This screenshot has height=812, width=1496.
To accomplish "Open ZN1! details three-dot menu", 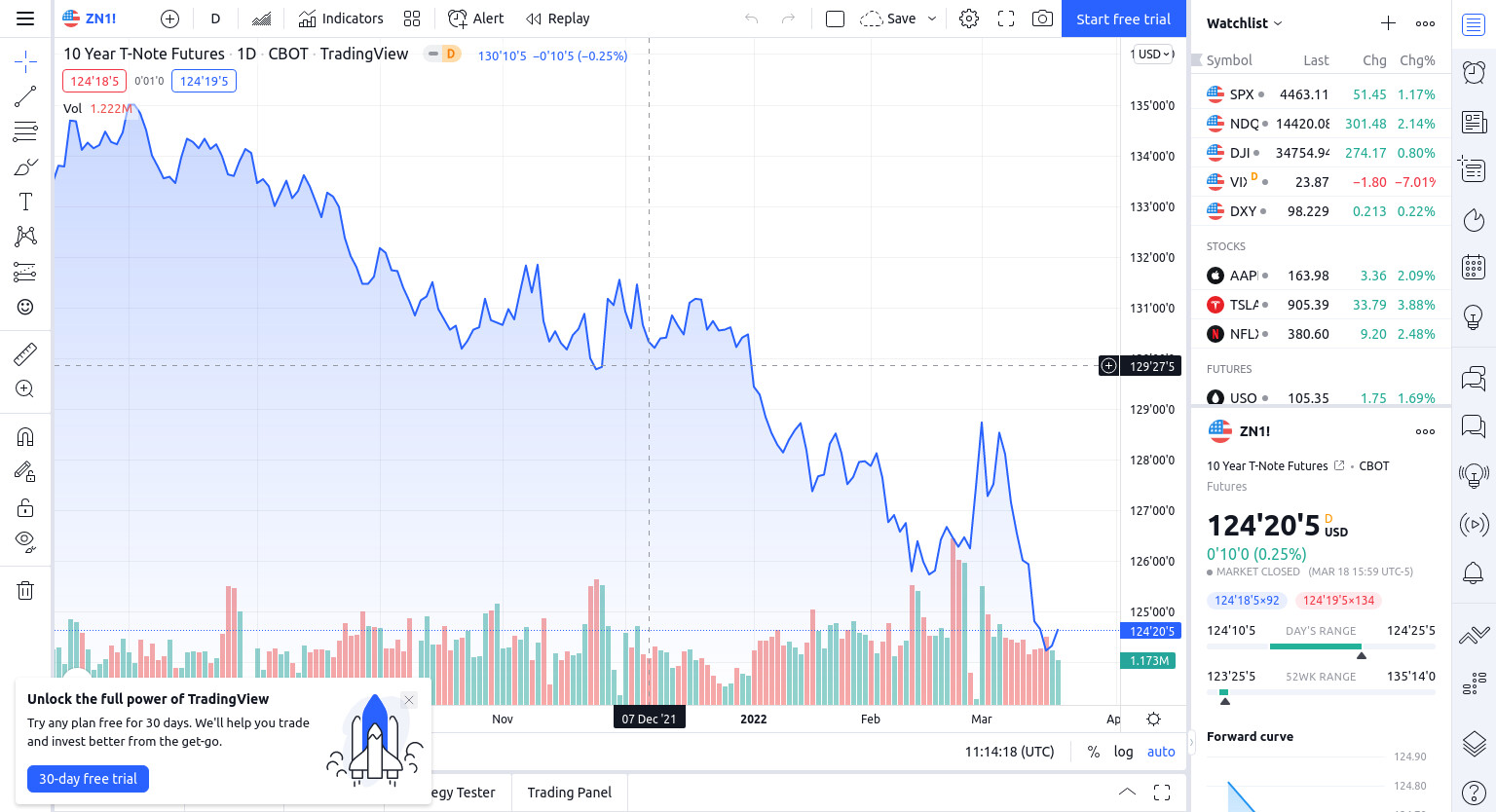I will click(x=1425, y=431).
